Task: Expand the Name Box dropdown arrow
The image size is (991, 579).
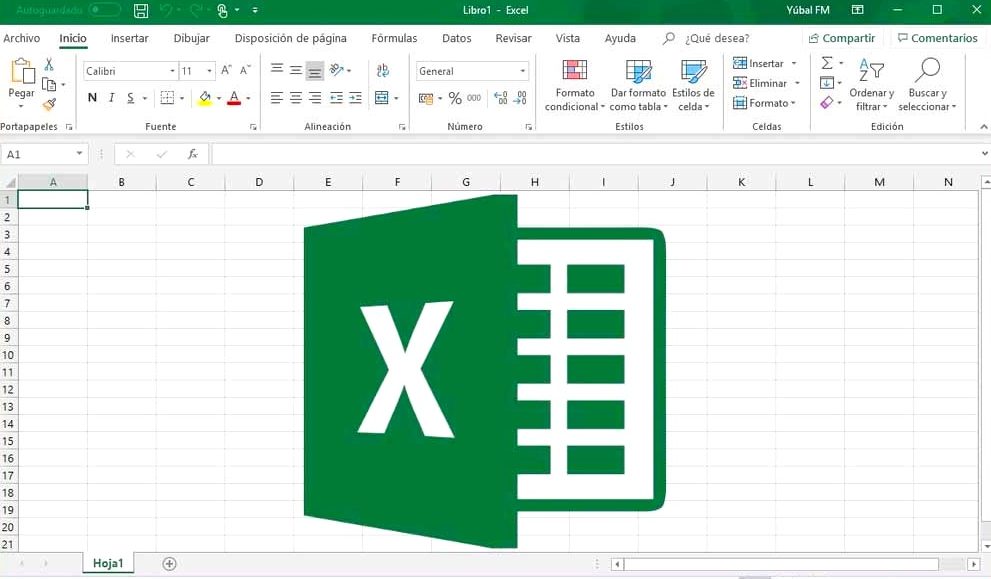Action: (79, 154)
